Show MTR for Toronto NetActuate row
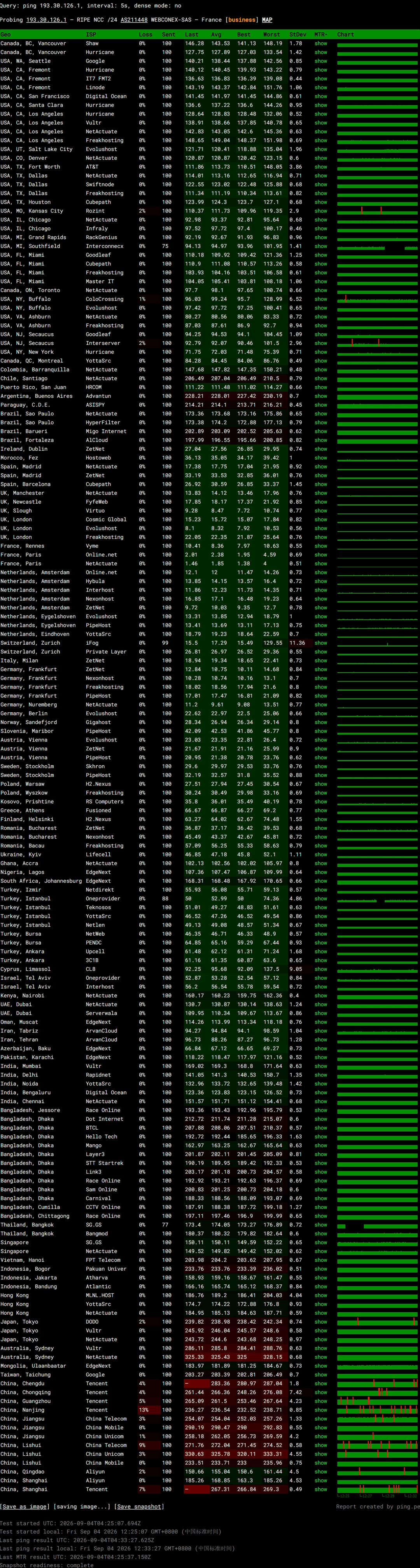The image size is (420, 1568). [320, 290]
